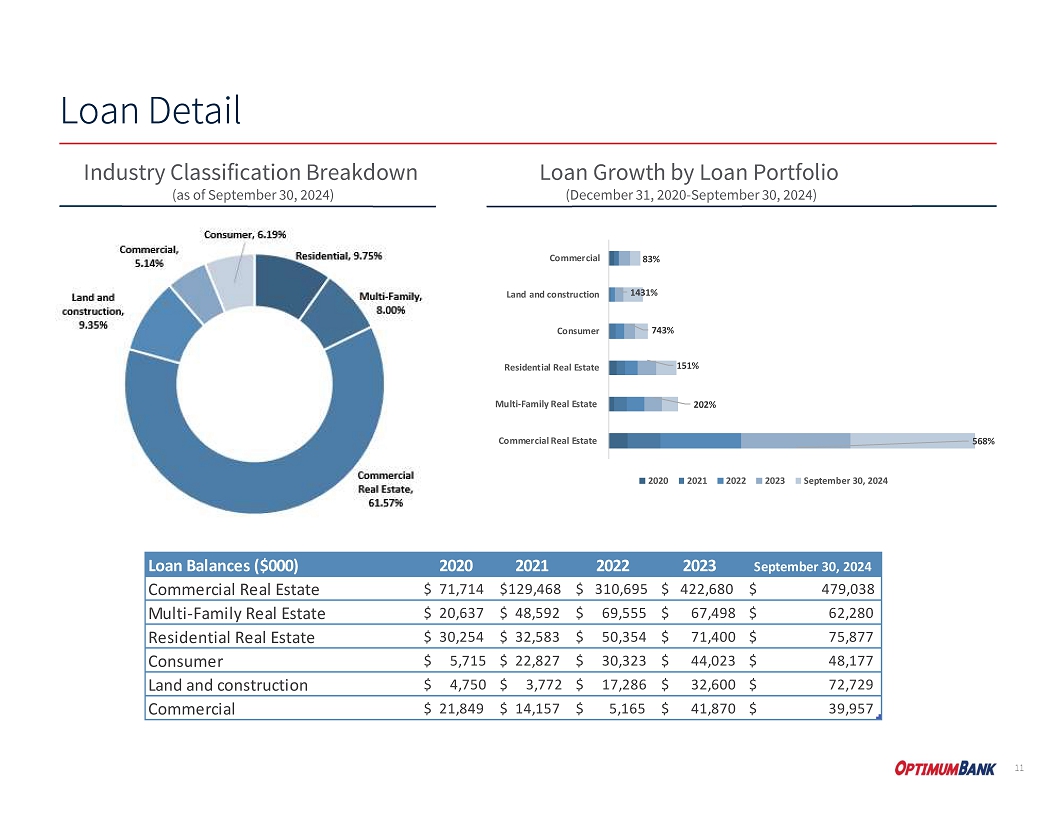This screenshot has width=1056, height=816.
Task: Click the Loan Detail slide title
Action: [150, 110]
